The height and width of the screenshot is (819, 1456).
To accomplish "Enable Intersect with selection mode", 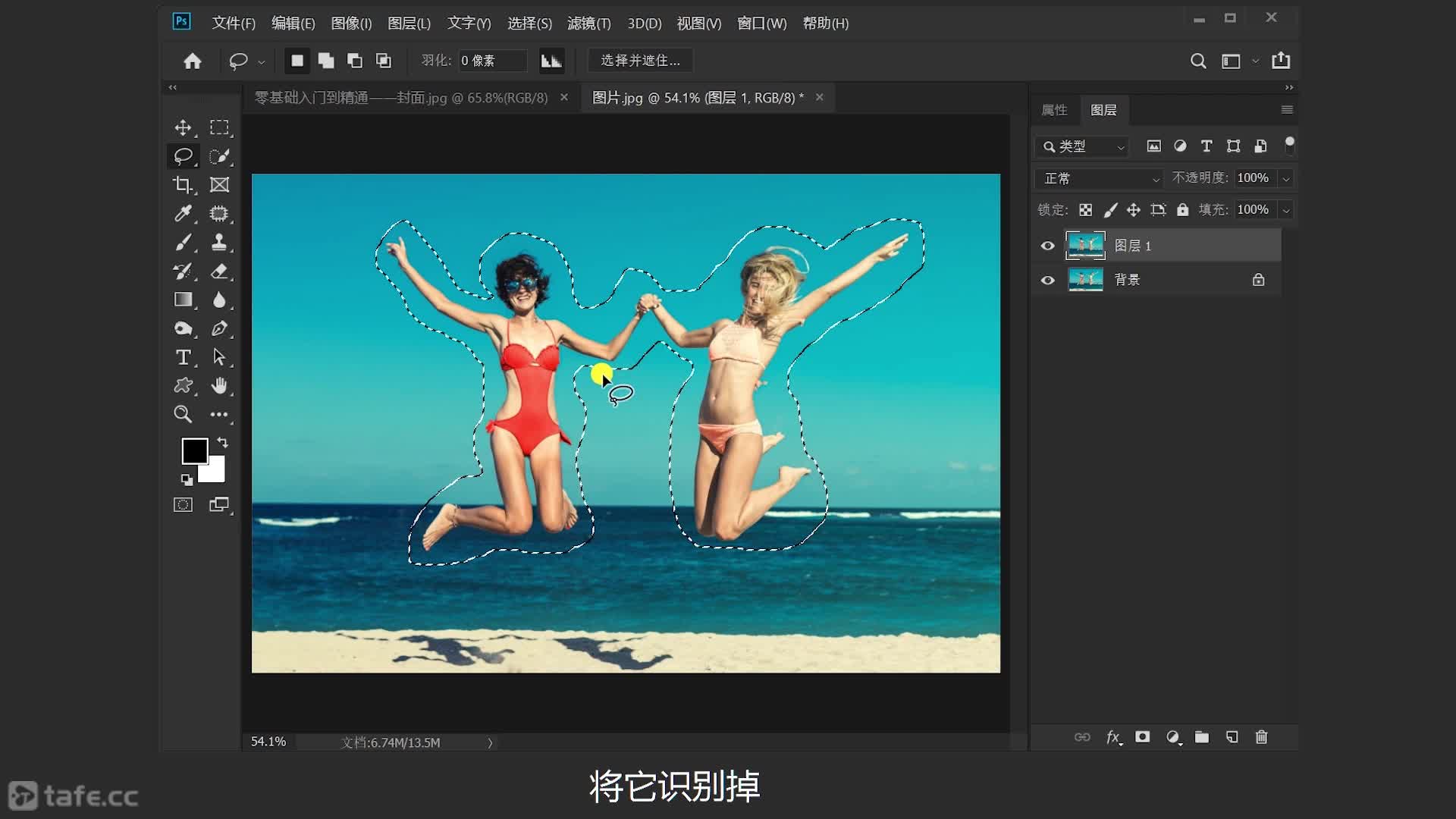I will (x=384, y=61).
